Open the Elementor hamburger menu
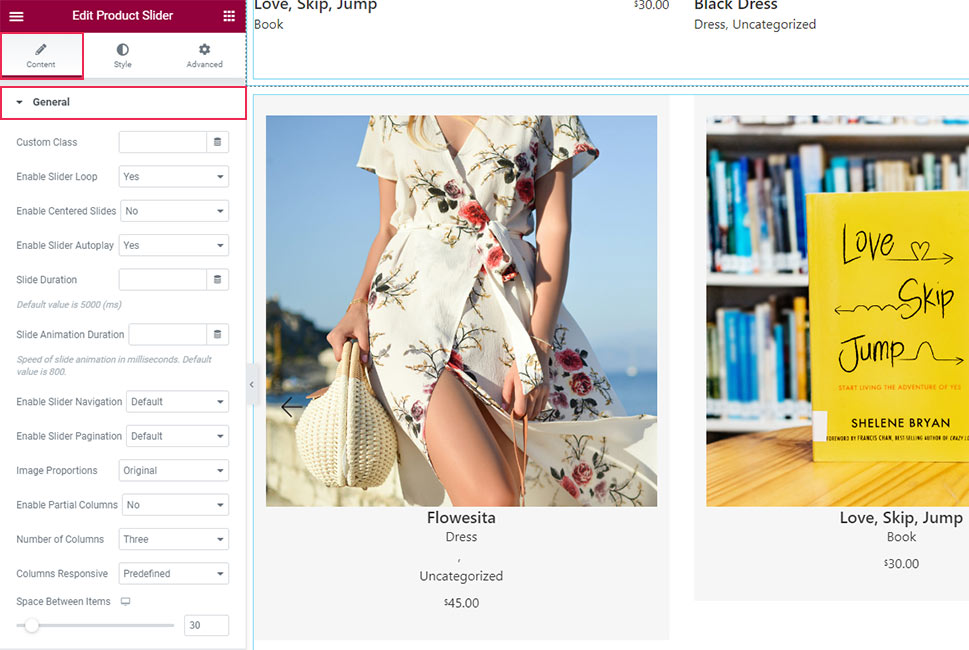The height and width of the screenshot is (650, 969). point(15,15)
